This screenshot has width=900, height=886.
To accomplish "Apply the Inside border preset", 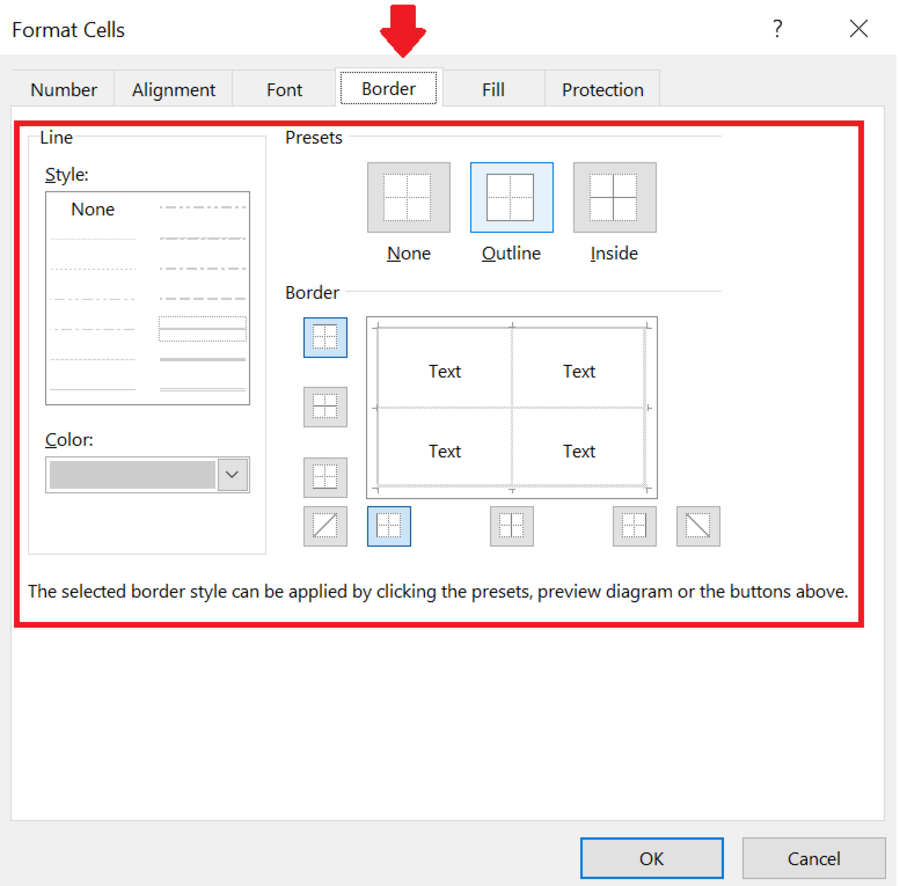I will [614, 197].
